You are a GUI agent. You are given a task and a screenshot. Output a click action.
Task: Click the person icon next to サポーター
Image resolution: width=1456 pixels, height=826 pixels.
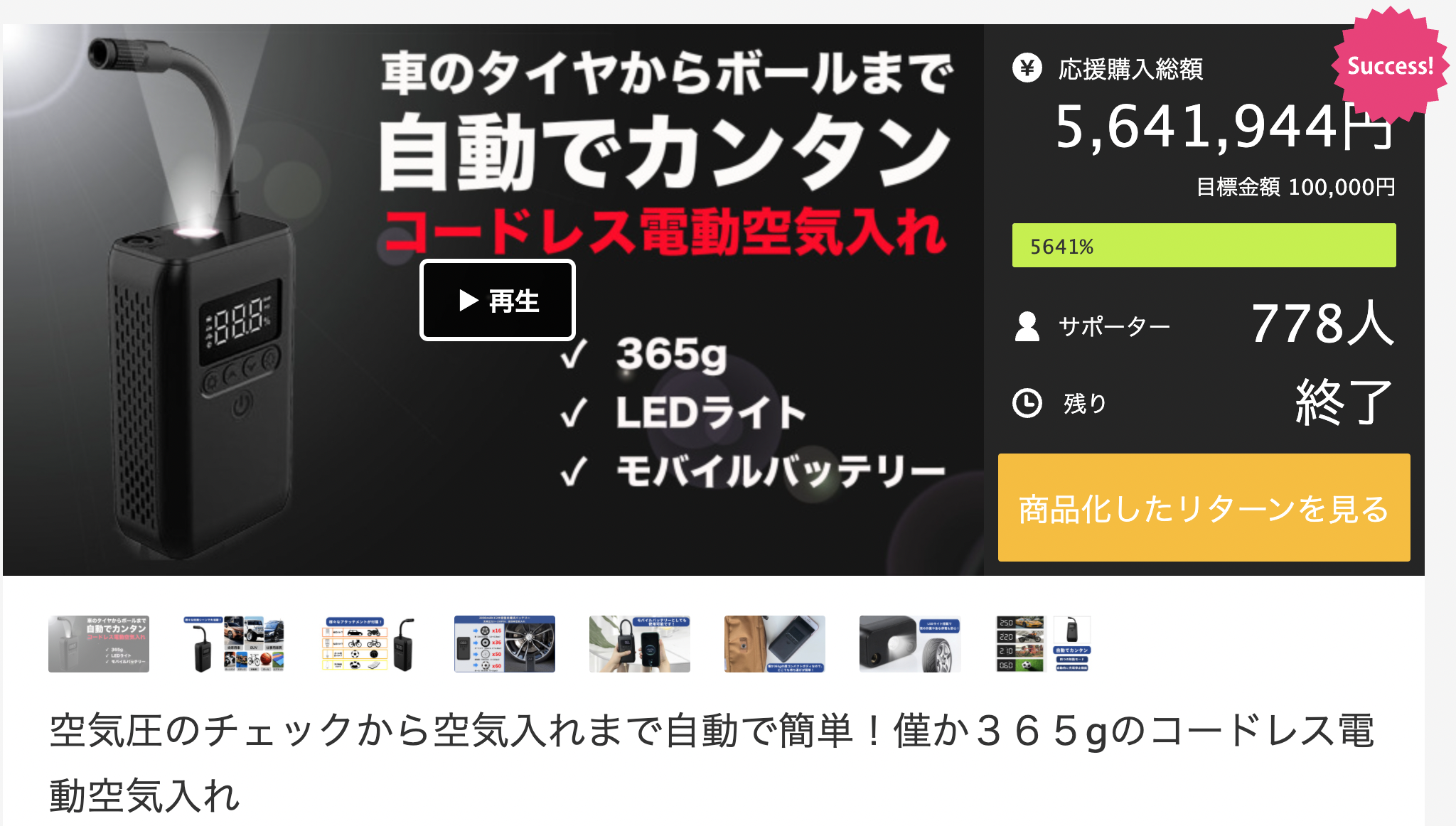(x=1027, y=326)
